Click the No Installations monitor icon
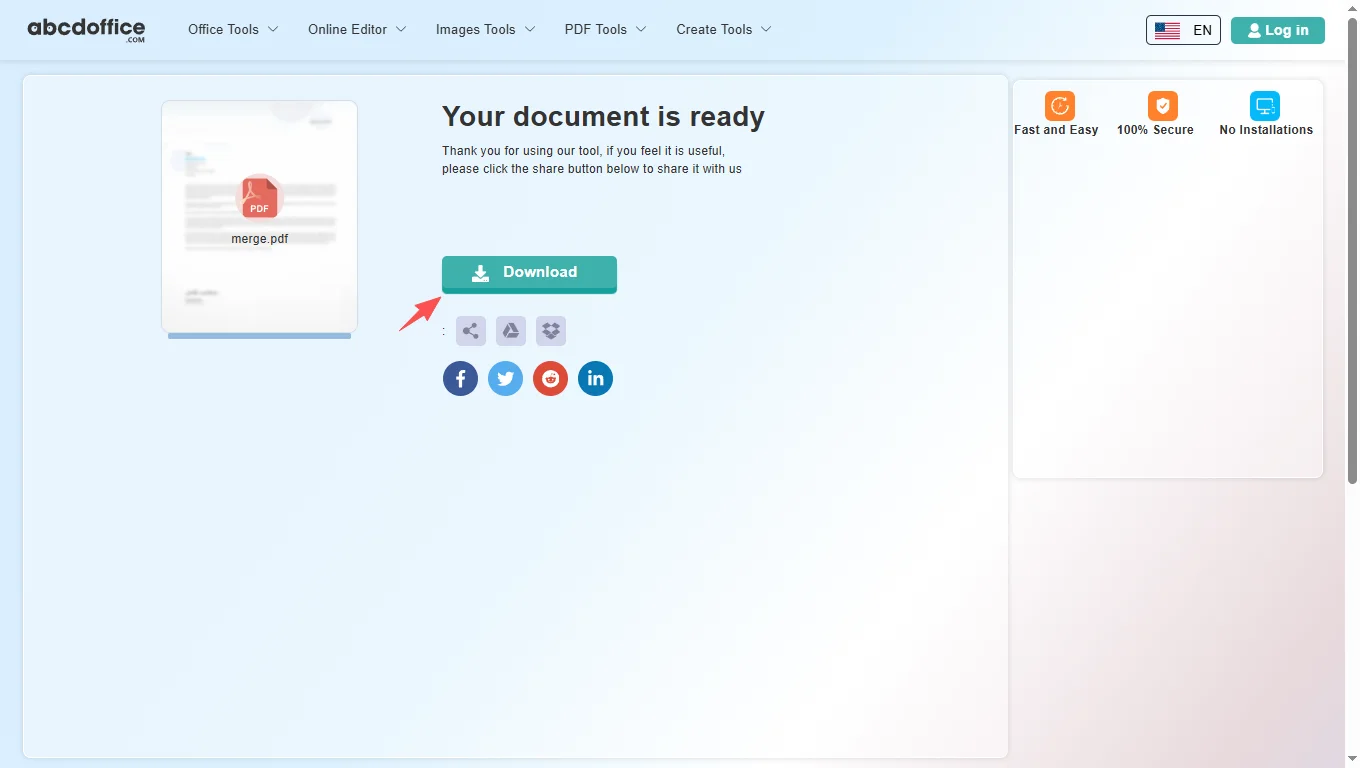 (1265, 106)
